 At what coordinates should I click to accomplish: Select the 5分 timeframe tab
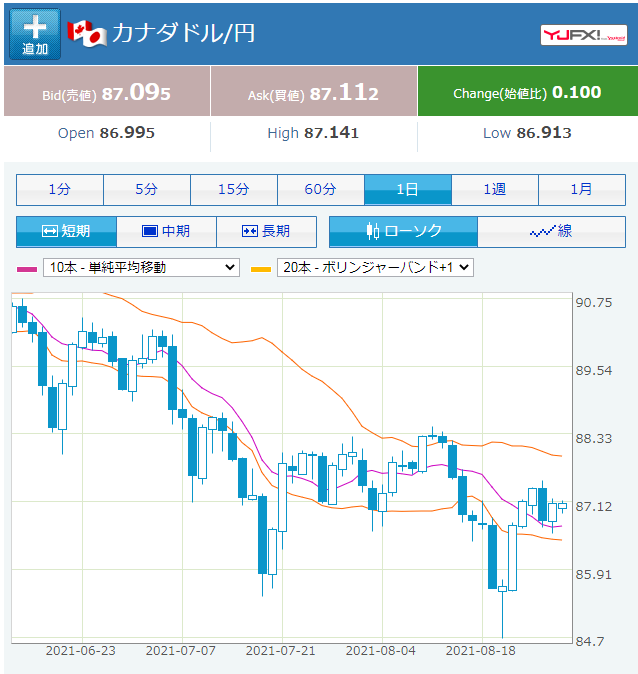(x=147, y=190)
